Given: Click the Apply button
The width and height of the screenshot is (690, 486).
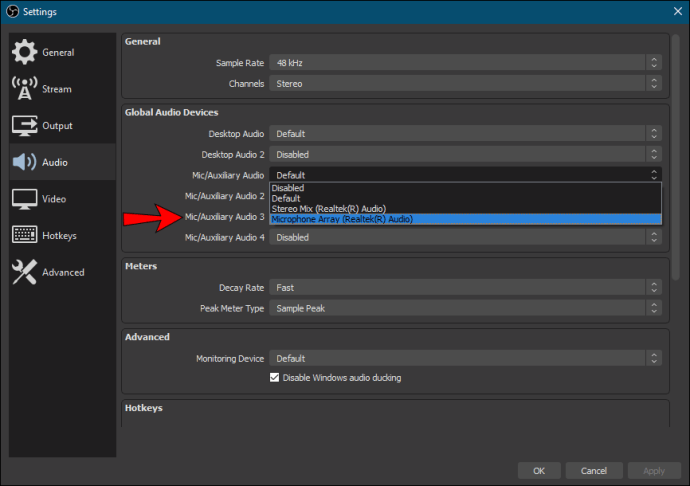Looking at the screenshot, I should [x=654, y=471].
